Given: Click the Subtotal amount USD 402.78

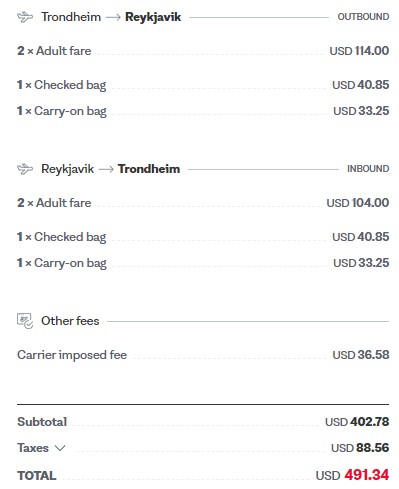Looking at the screenshot, I should pyautogui.click(x=357, y=422).
